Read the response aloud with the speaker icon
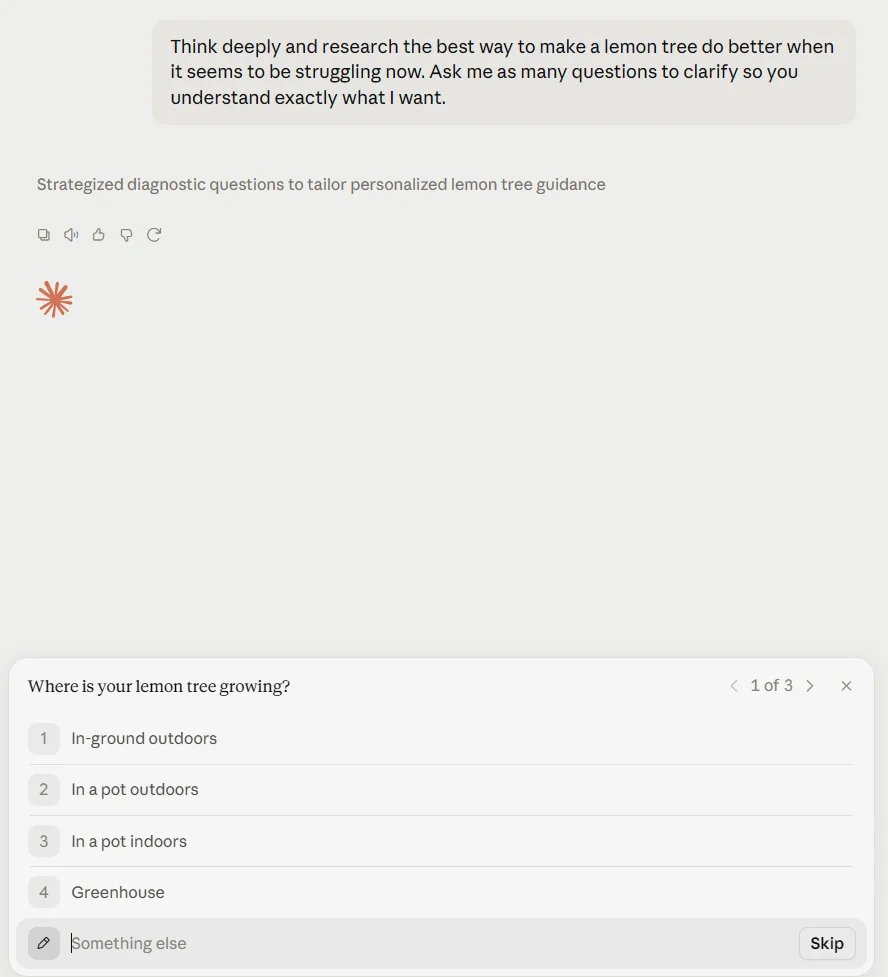The width and height of the screenshot is (888, 977). click(71, 235)
